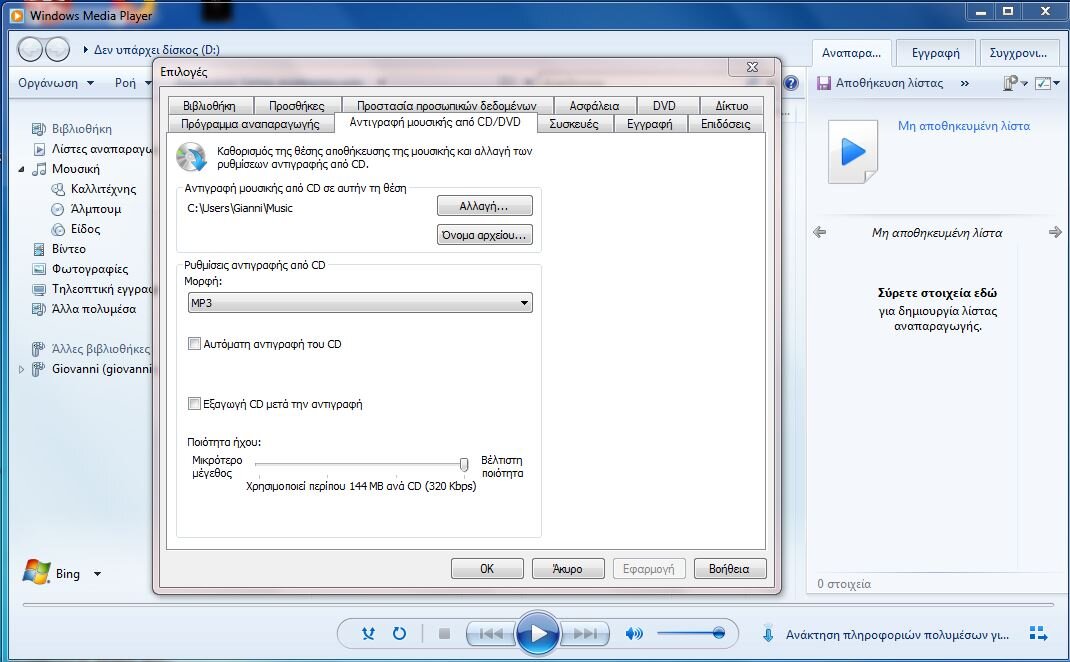This screenshot has height=662, width=1070.
Task: Adjust the Ποιότητα ήχου quality slider
Action: pos(464,465)
